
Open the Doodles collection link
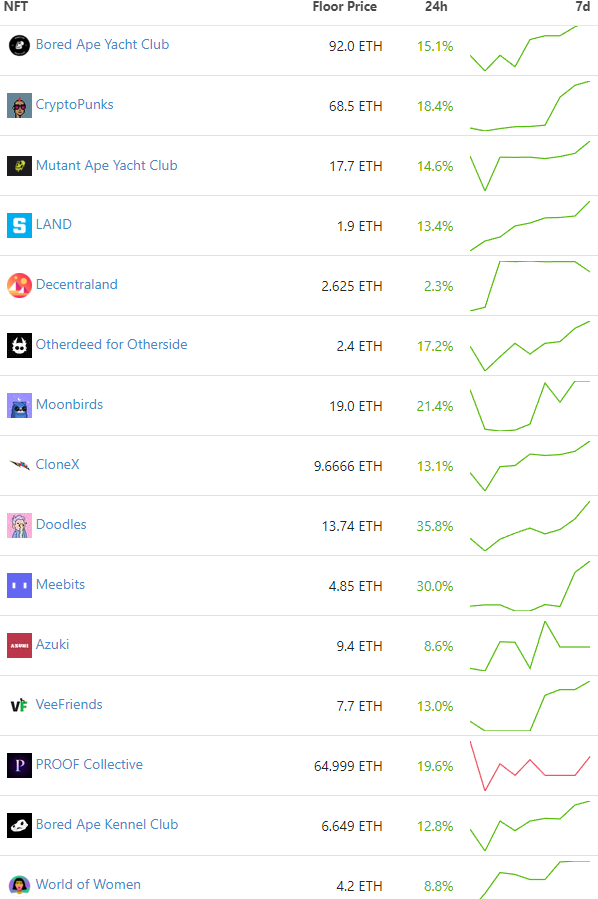pos(61,525)
